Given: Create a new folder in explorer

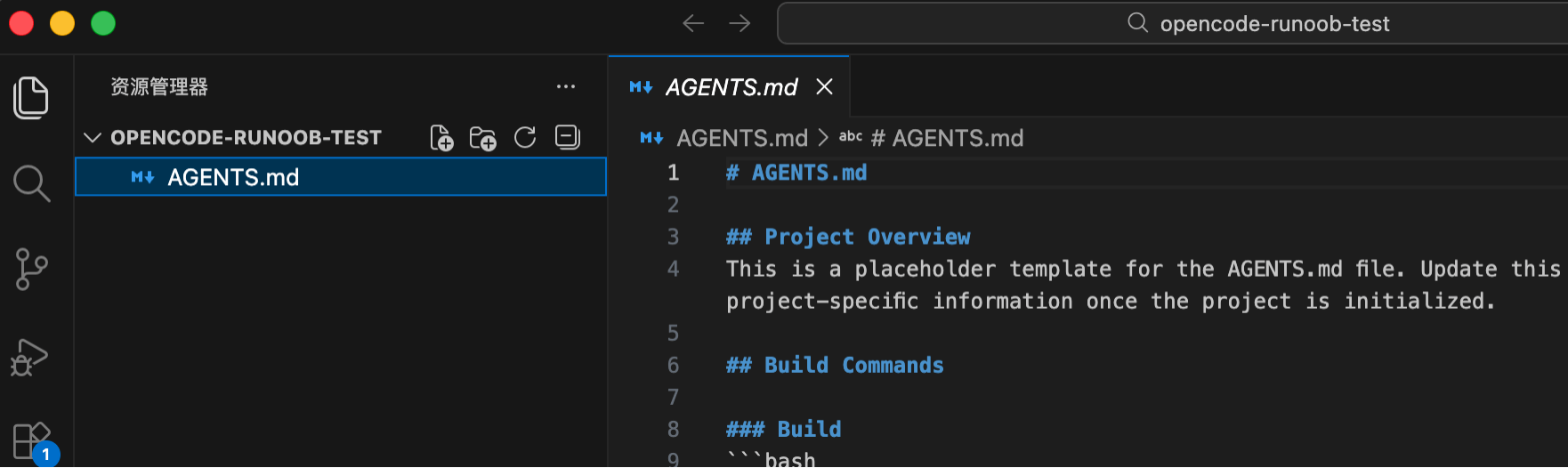Looking at the screenshot, I should [482, 138].
